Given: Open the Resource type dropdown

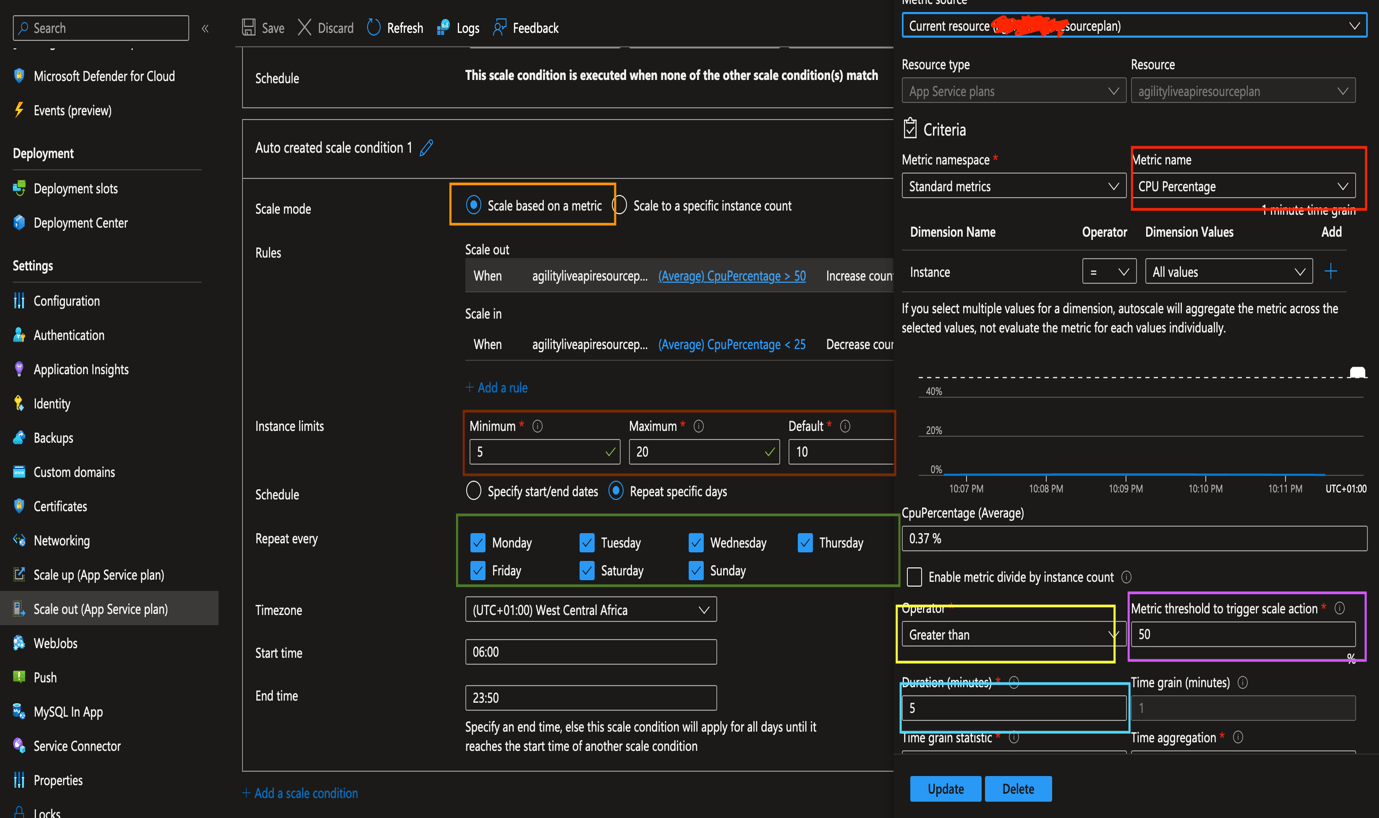Looking at the screenshot, I should pos(1014,91).
